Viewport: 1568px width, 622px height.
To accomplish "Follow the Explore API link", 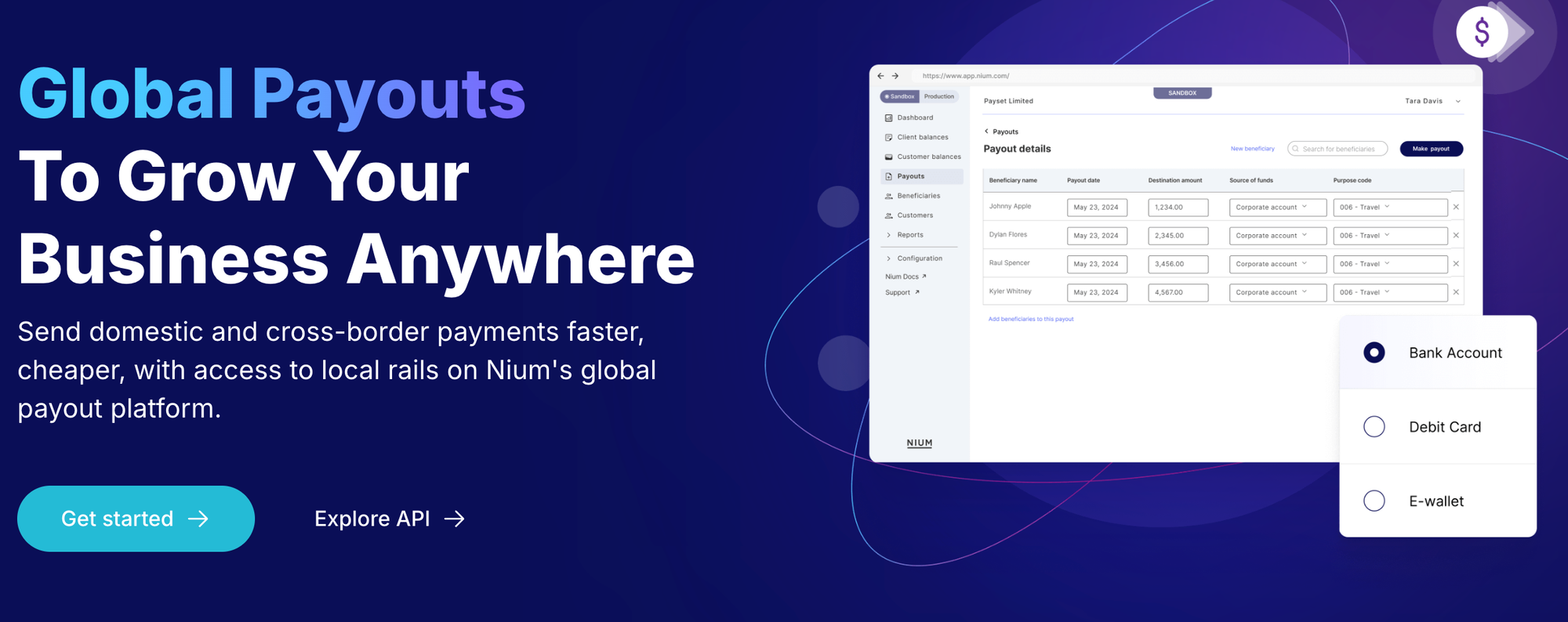I will point(390,519).
